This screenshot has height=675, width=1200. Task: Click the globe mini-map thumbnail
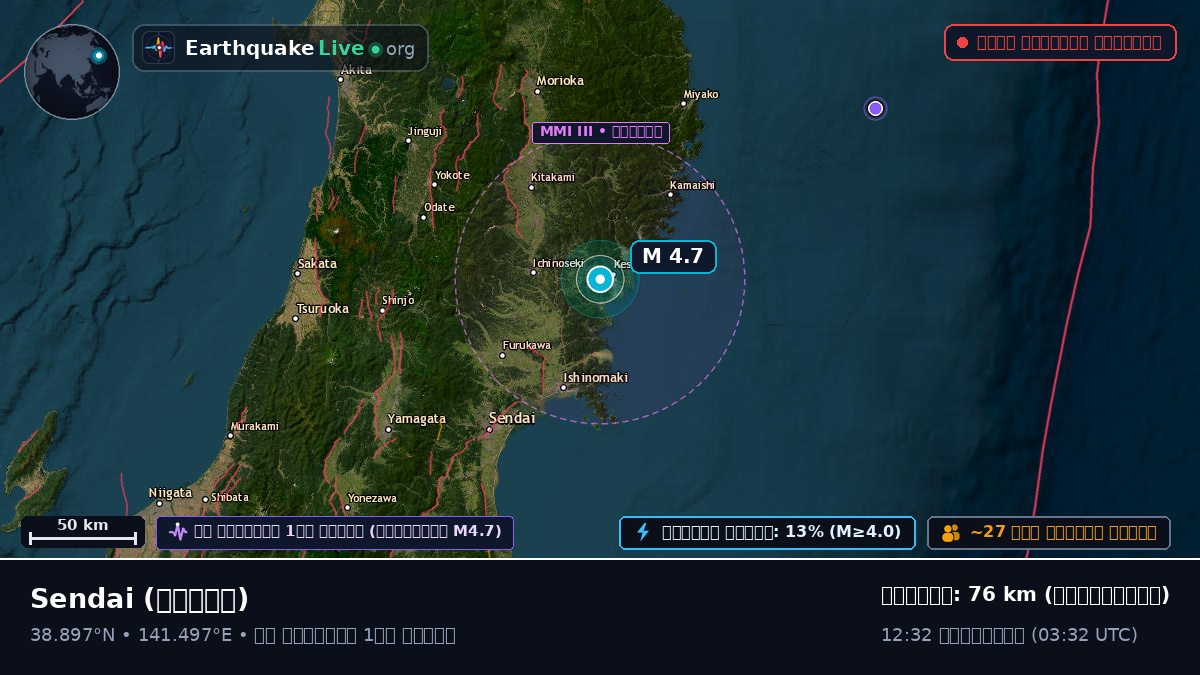click(72, 72)
